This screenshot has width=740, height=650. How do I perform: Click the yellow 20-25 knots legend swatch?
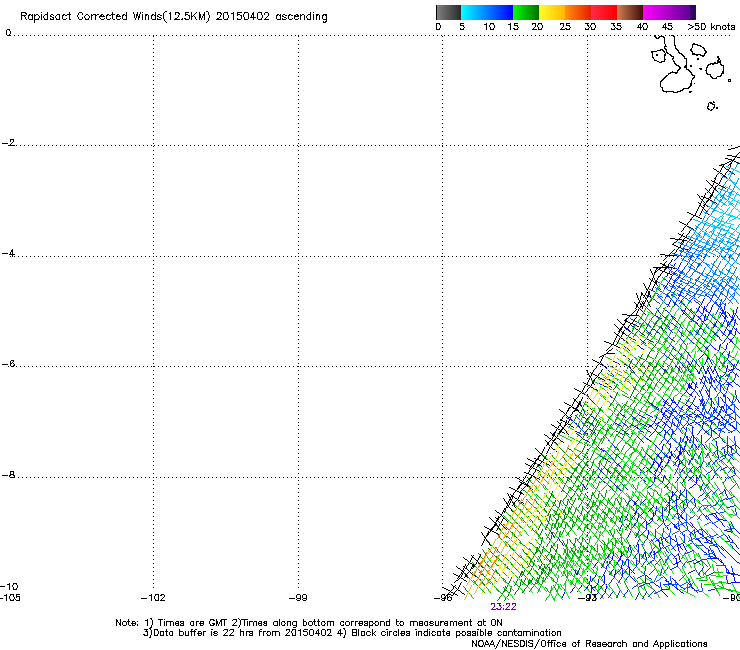coord(552,12)
